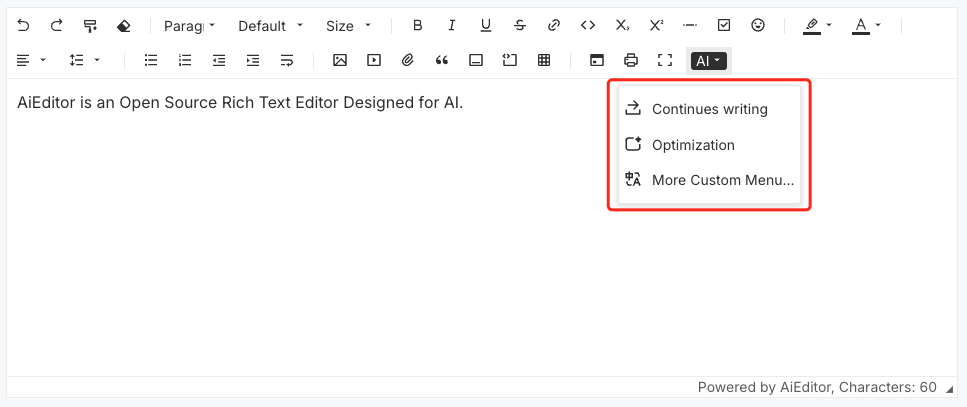Expand the Size font dropdown
This screenshot has width=967, height=407.
[348, 26]
